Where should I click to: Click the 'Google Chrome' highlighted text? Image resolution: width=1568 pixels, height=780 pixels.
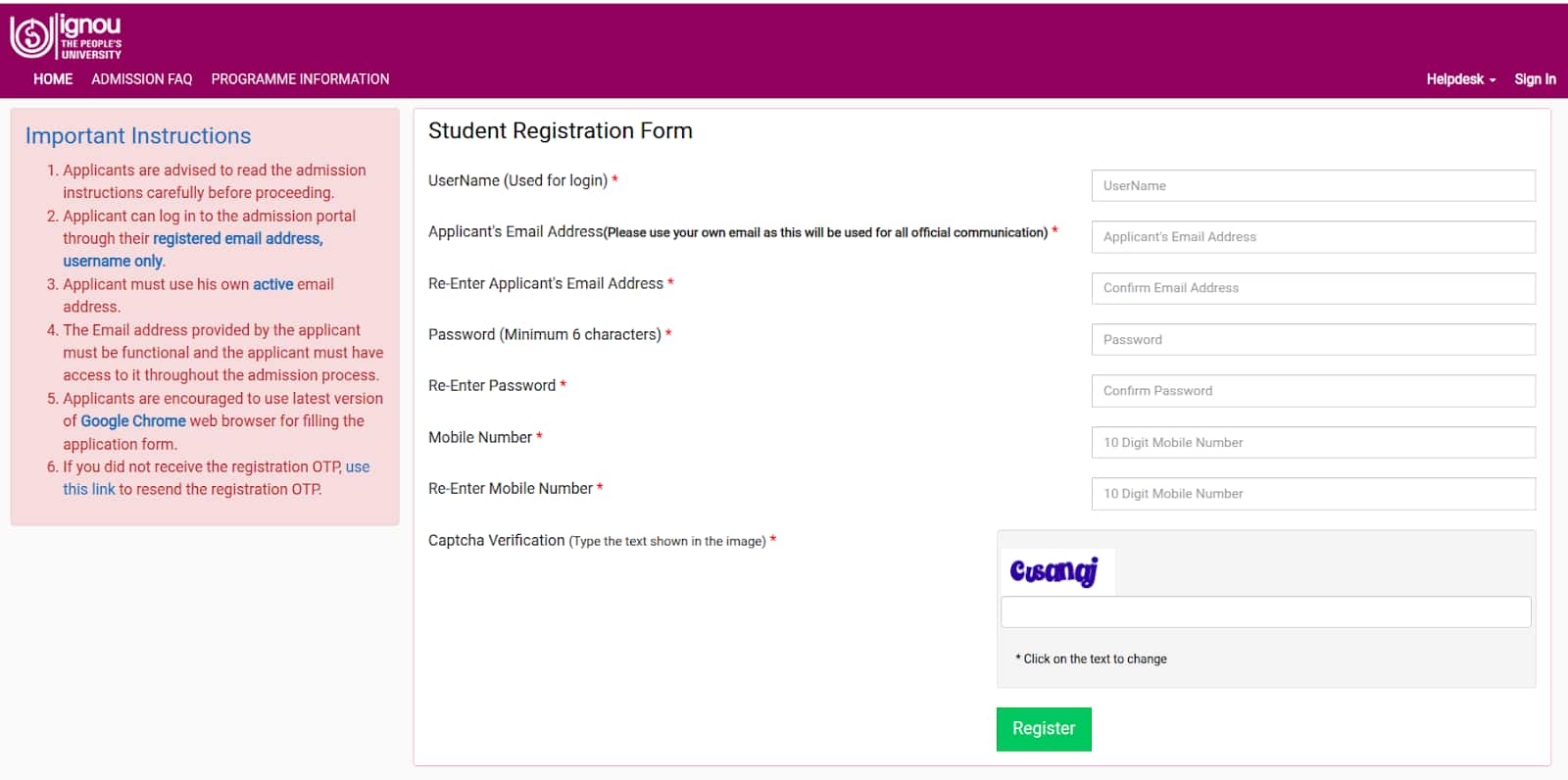click(133, 420)
